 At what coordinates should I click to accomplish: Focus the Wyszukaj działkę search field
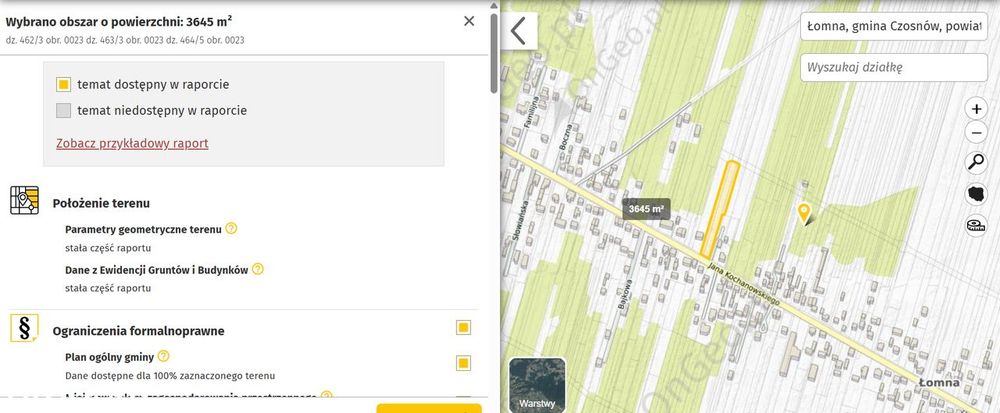[893, 68]
